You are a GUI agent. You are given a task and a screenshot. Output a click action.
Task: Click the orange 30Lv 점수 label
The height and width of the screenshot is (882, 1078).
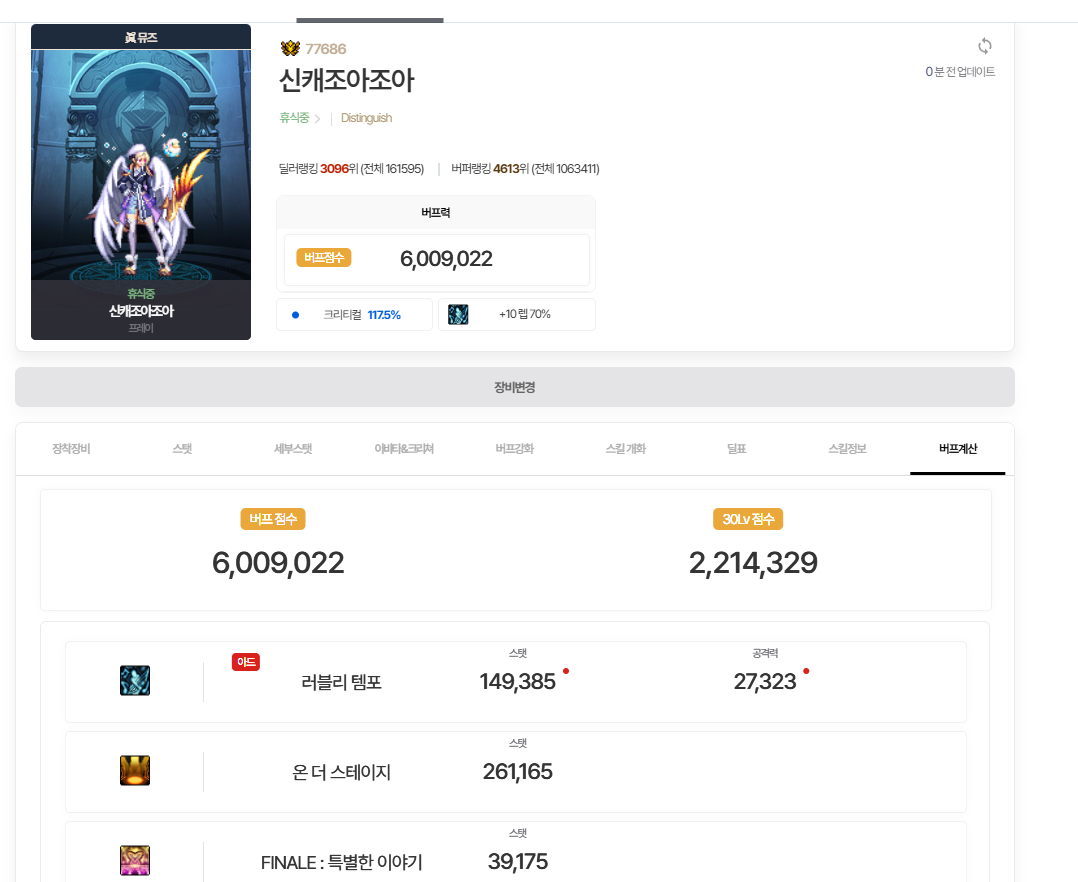(748, 519)
